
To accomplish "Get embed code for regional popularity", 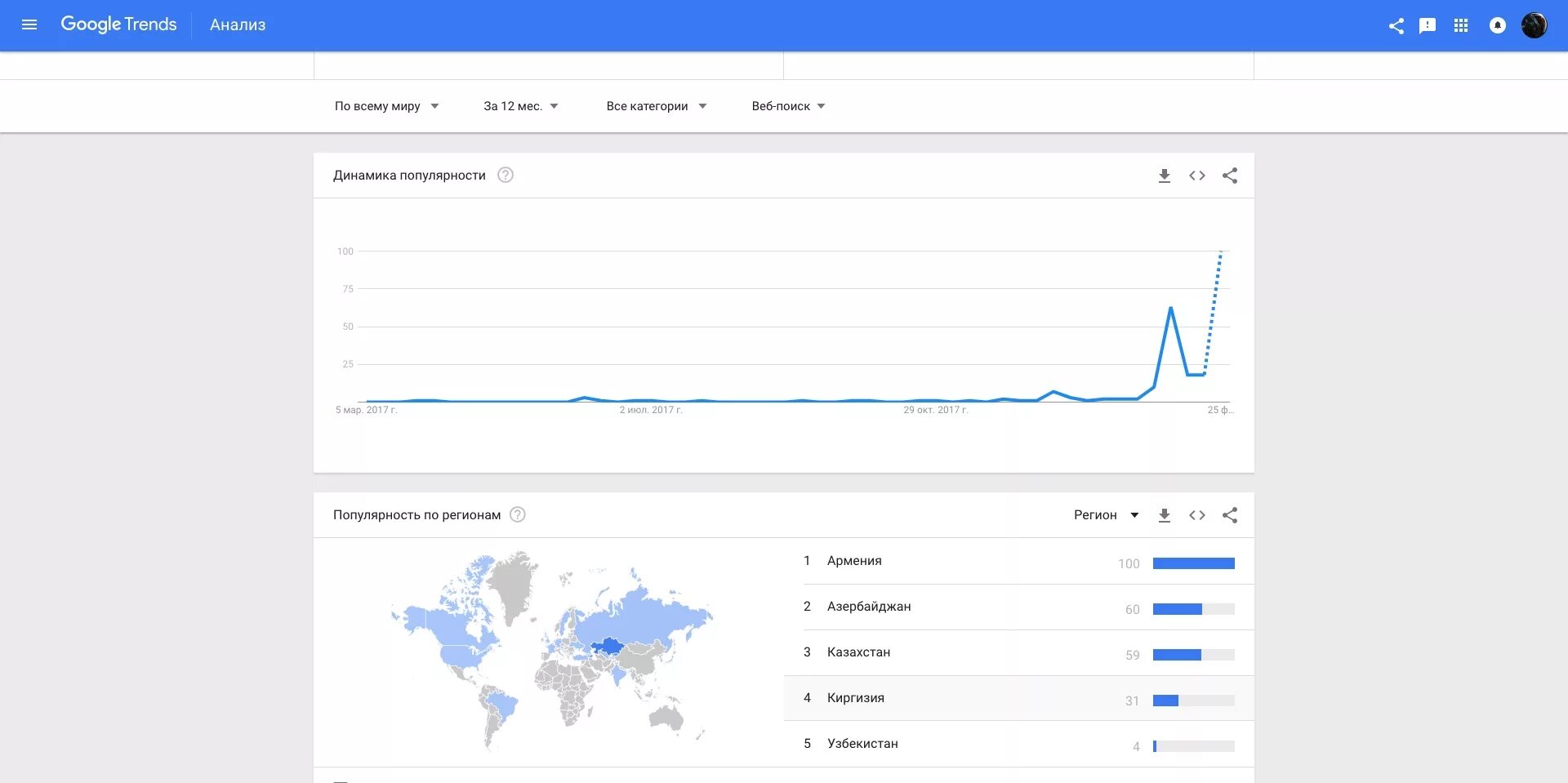I will coord(1197,515).
